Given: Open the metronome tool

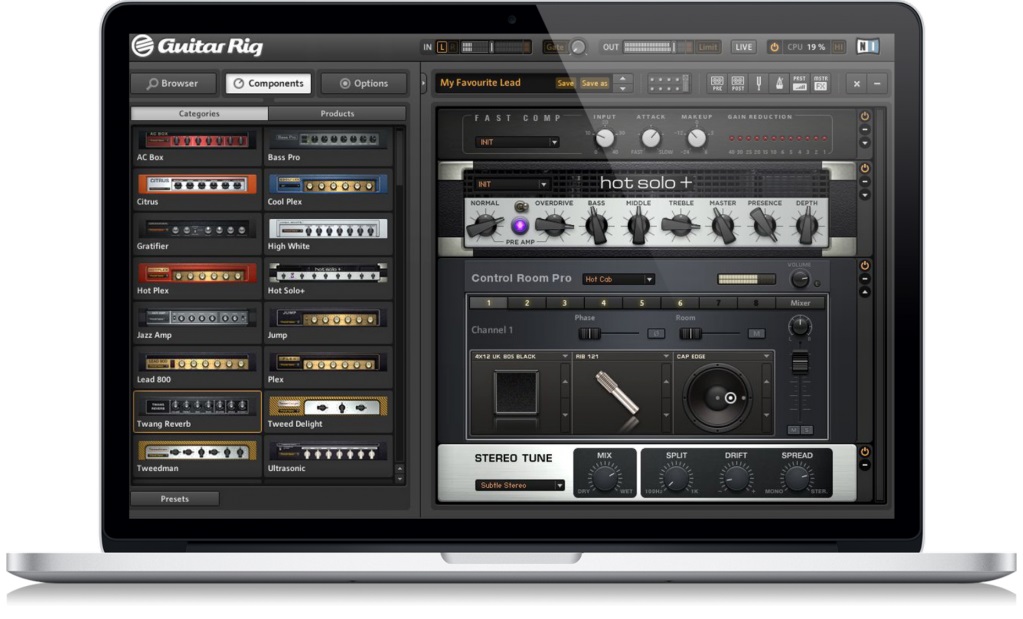Looking at the screenshot, I should pos(779,83).
